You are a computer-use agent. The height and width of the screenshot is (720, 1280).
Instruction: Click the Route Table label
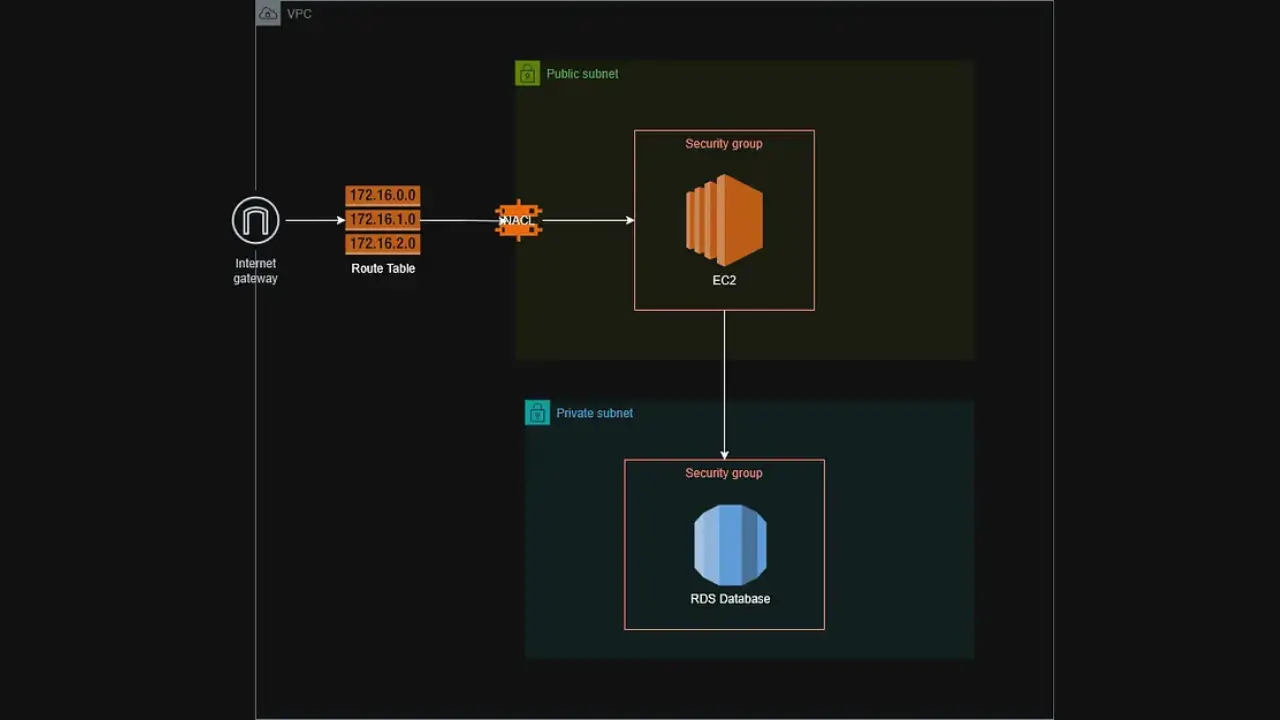pyautogui.click(x=383, y=268)
